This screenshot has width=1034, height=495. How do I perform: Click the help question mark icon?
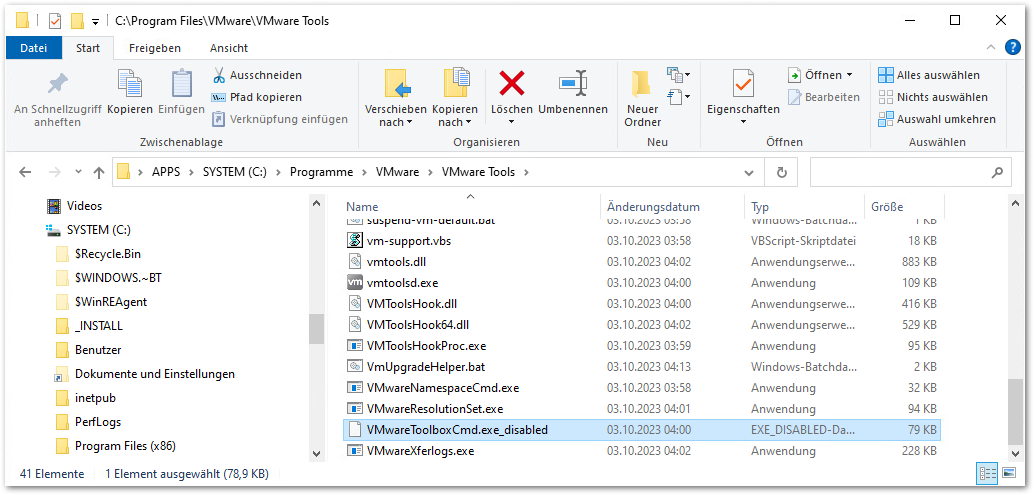point(1012,47)
